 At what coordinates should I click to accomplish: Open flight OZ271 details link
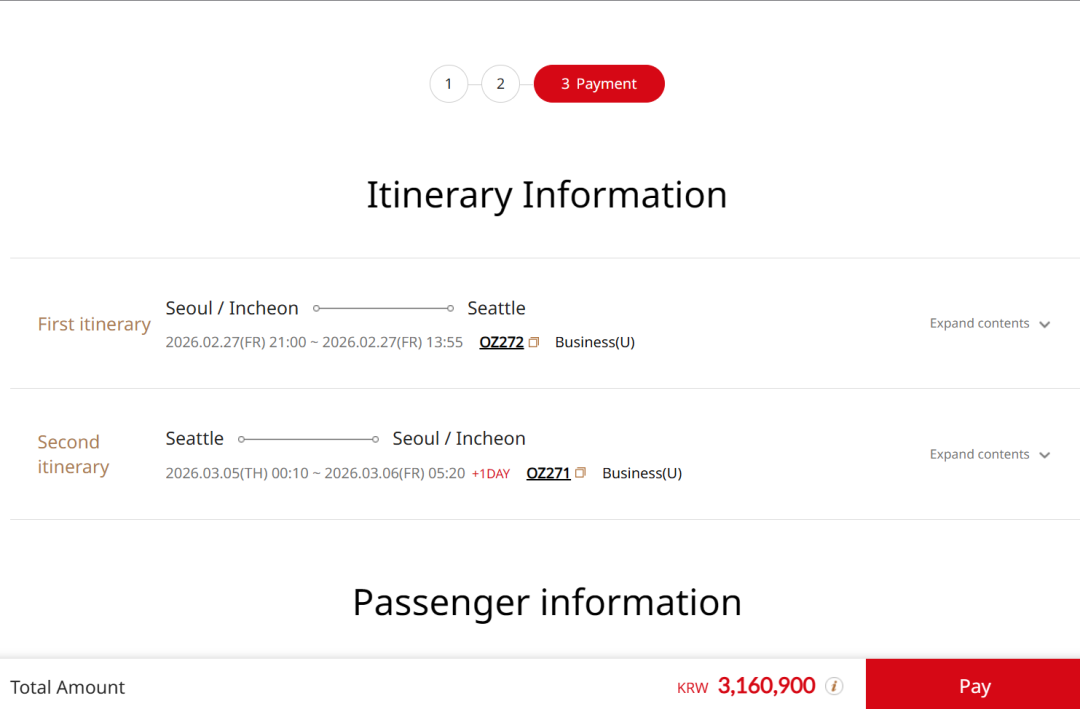click(x=548, y=473)
